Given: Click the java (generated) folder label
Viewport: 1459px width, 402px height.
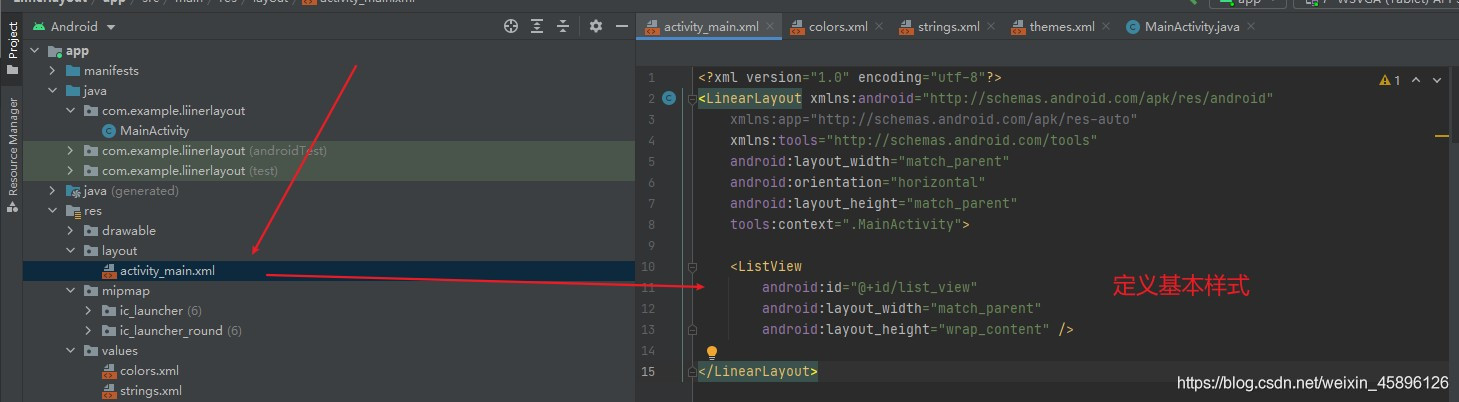Looking at the screenshot, I should [131, 191].
